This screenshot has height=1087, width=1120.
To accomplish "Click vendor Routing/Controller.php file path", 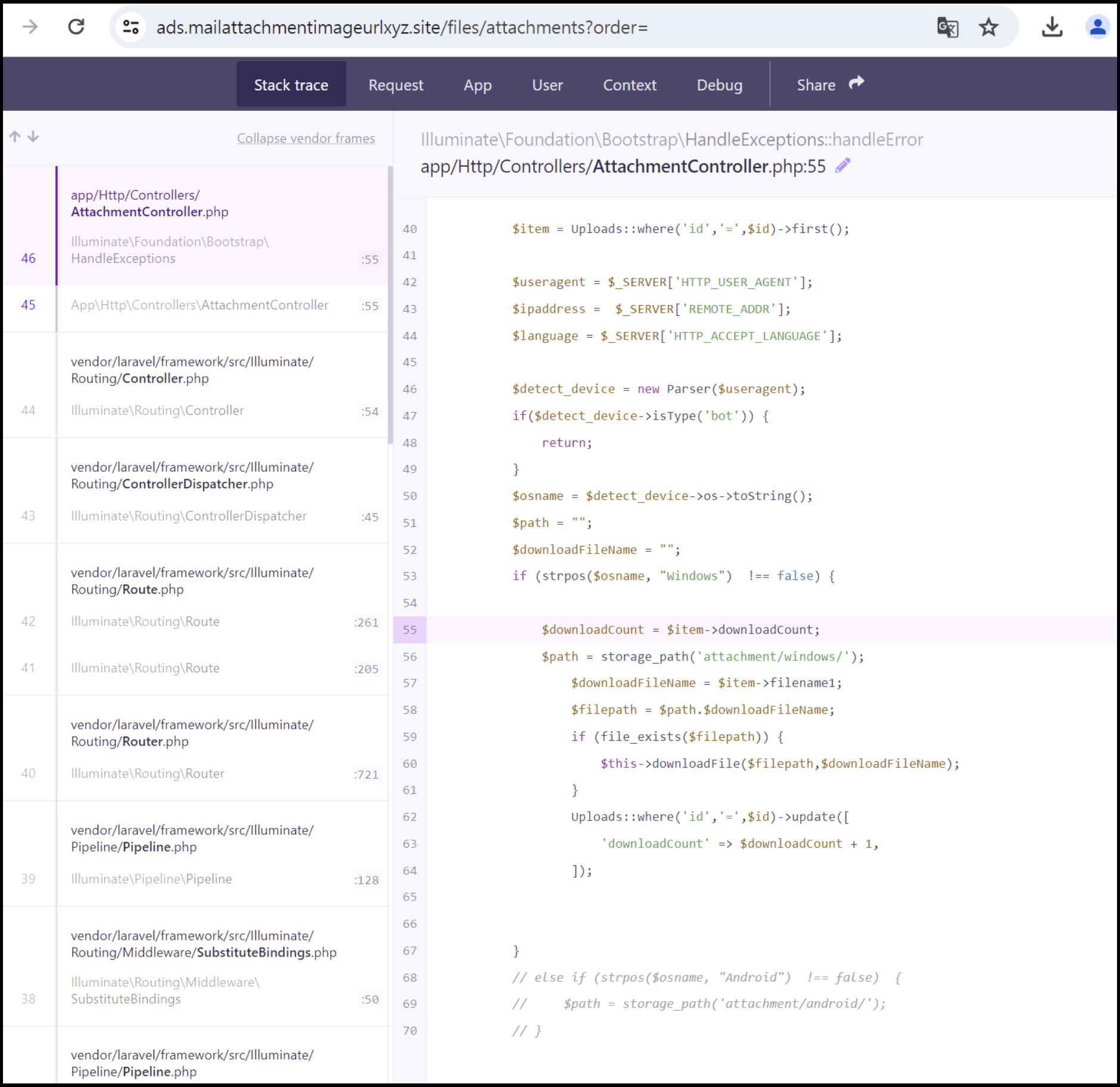I will coord(192,370).
